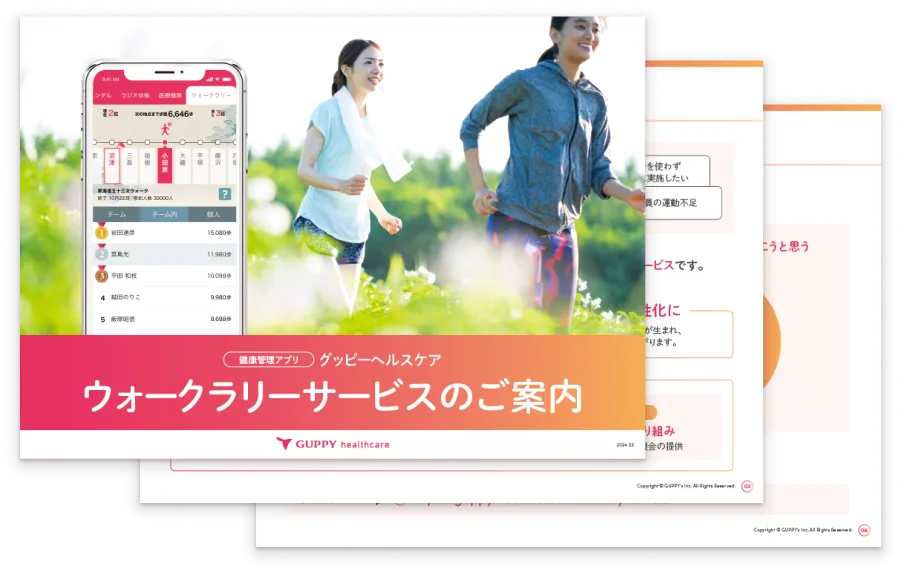Screen dimensions: 898x567
Task: Select the highlighted 小田原 station marker
Action: [165, 165]
